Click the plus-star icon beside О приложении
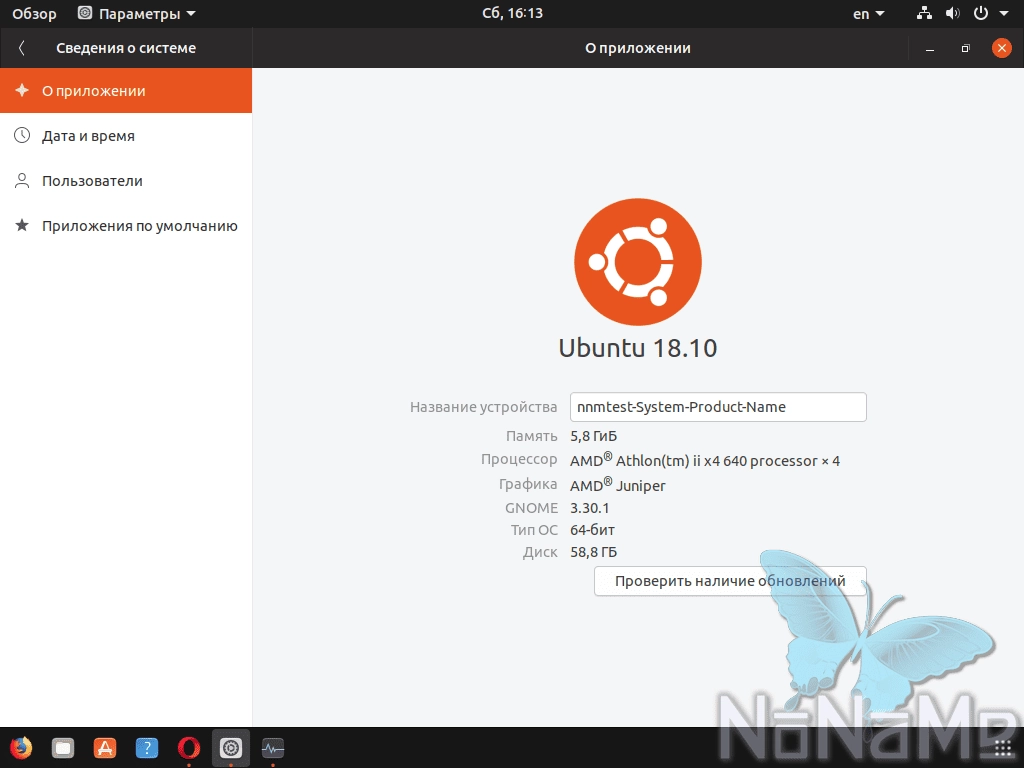This screenshot has height=768, width=1024. (22, 90)
